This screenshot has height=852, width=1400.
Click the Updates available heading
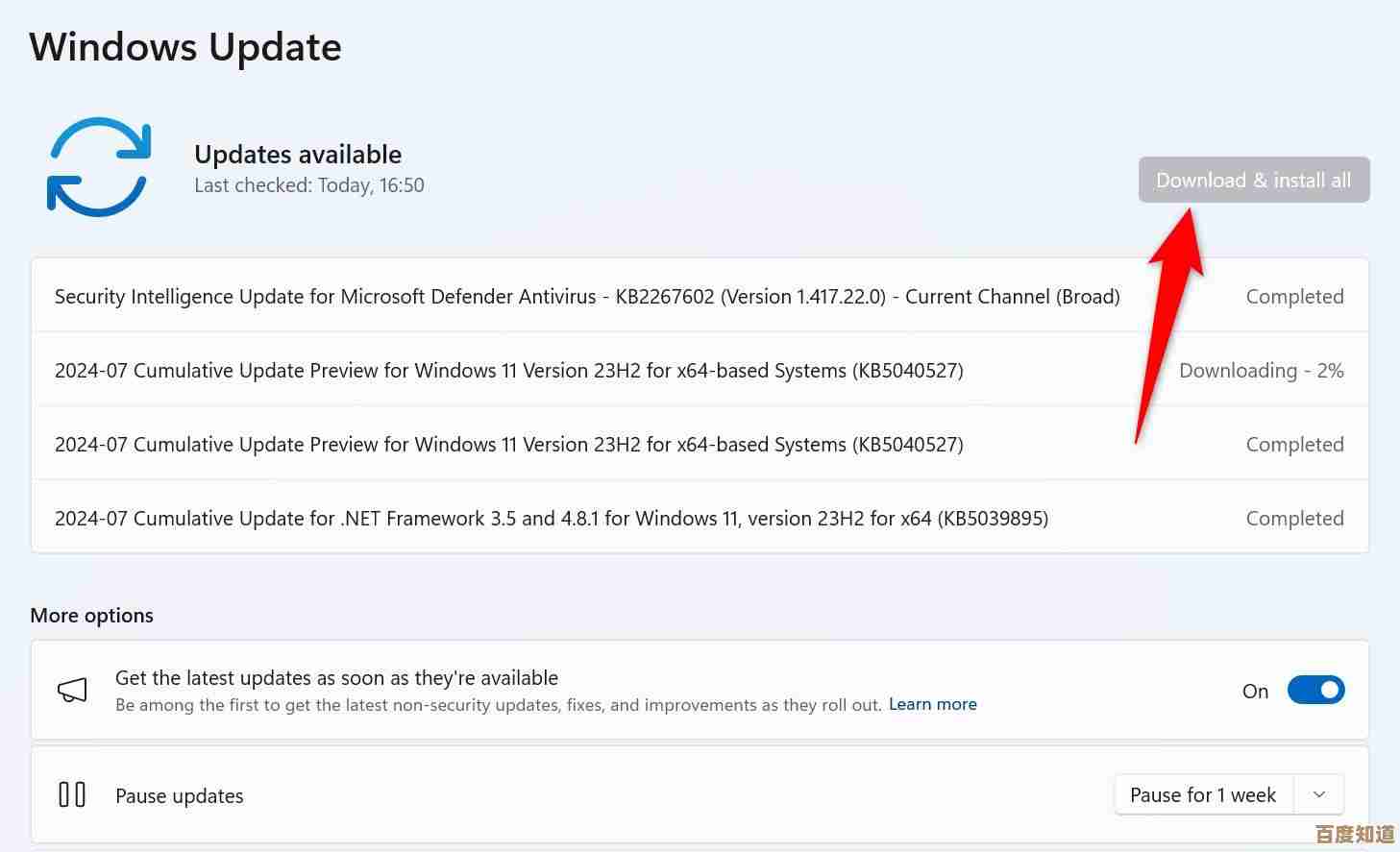(298, 154)
